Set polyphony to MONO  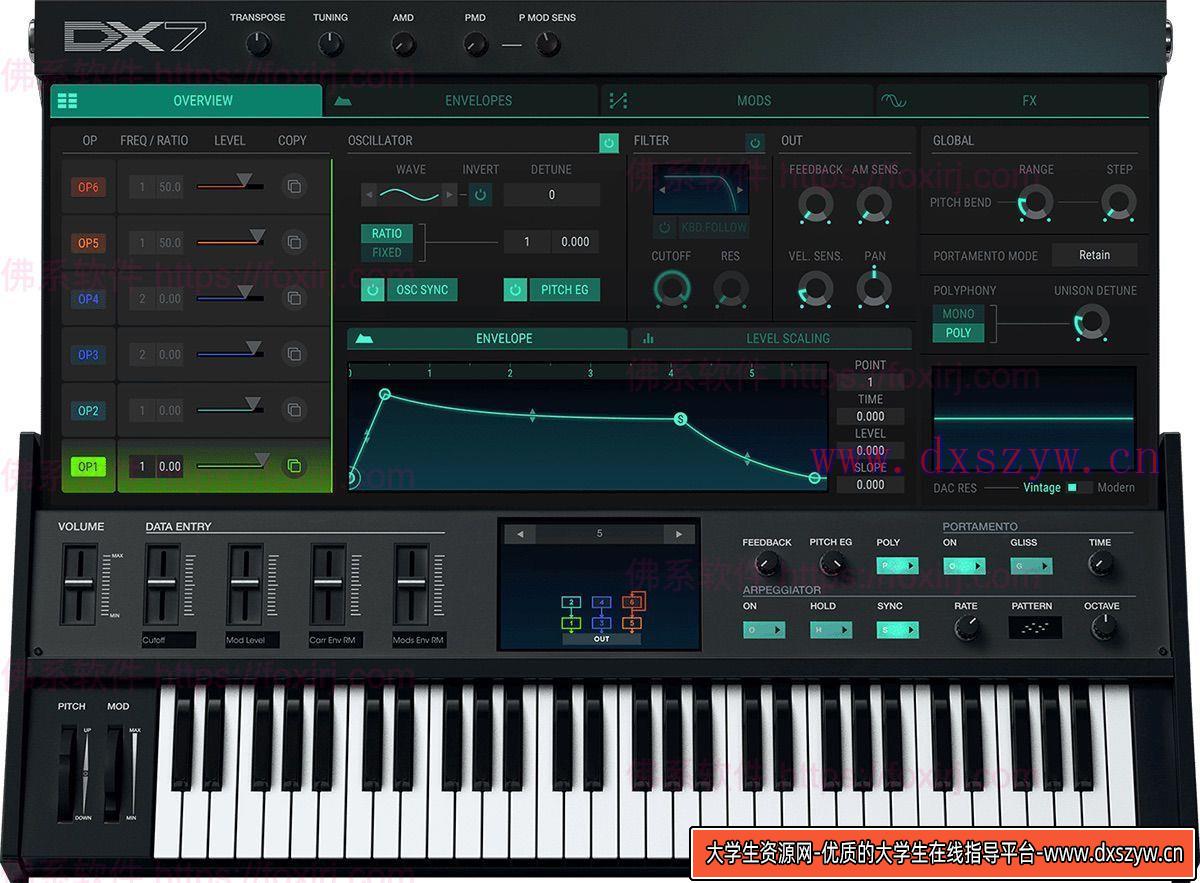click(x=958, y=313)
